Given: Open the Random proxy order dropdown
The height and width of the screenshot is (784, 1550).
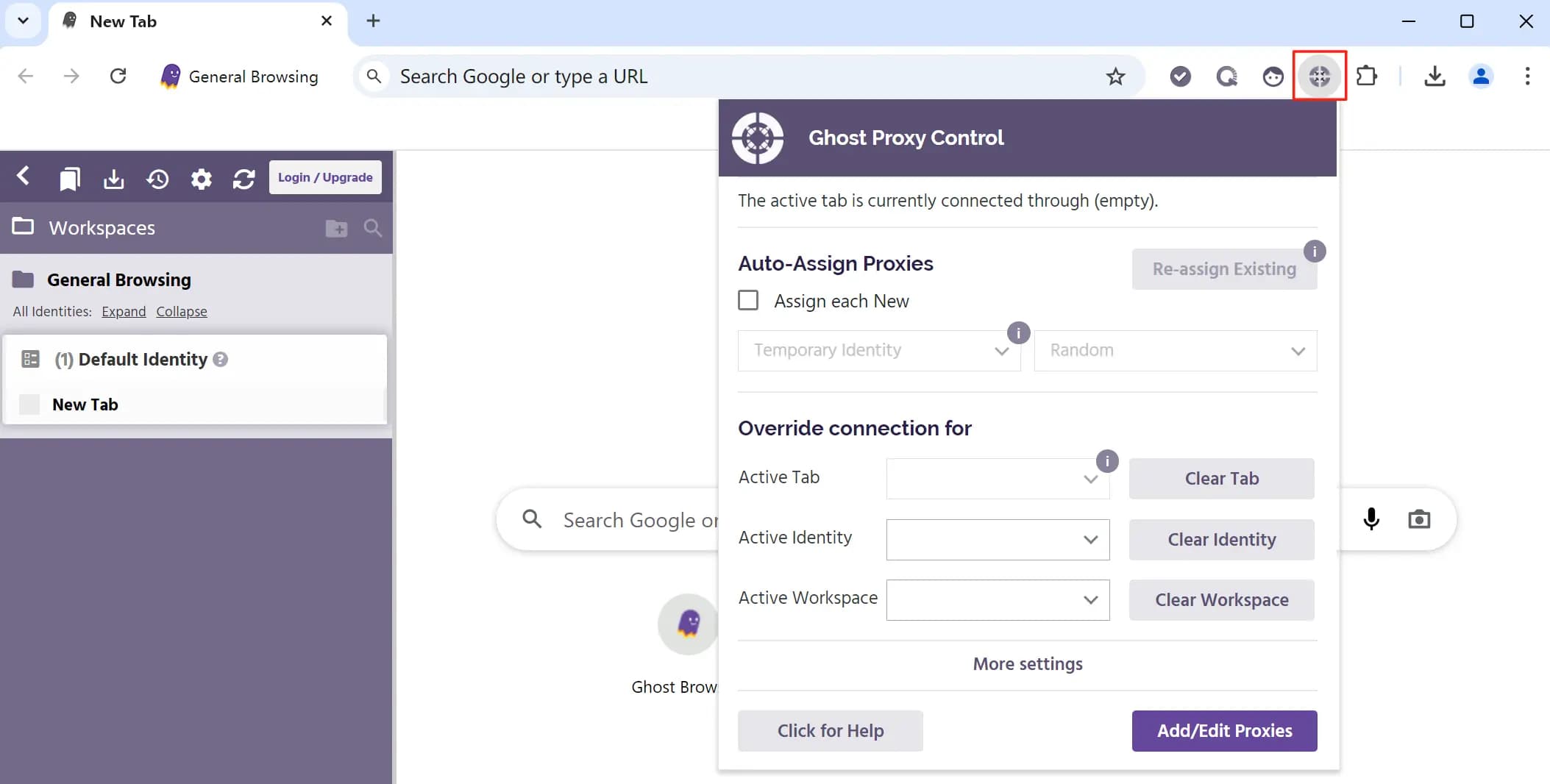Looking at the screenshot, I should pyautogui.click(x=1174, y=351).
